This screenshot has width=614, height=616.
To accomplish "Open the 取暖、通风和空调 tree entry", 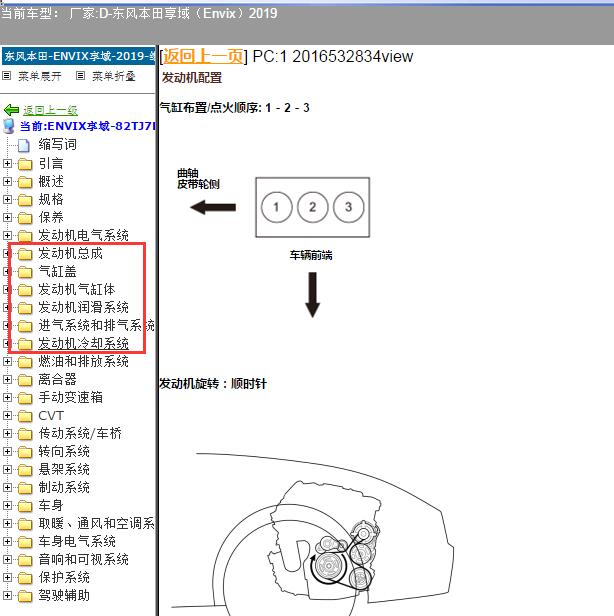I will (96, 524).
